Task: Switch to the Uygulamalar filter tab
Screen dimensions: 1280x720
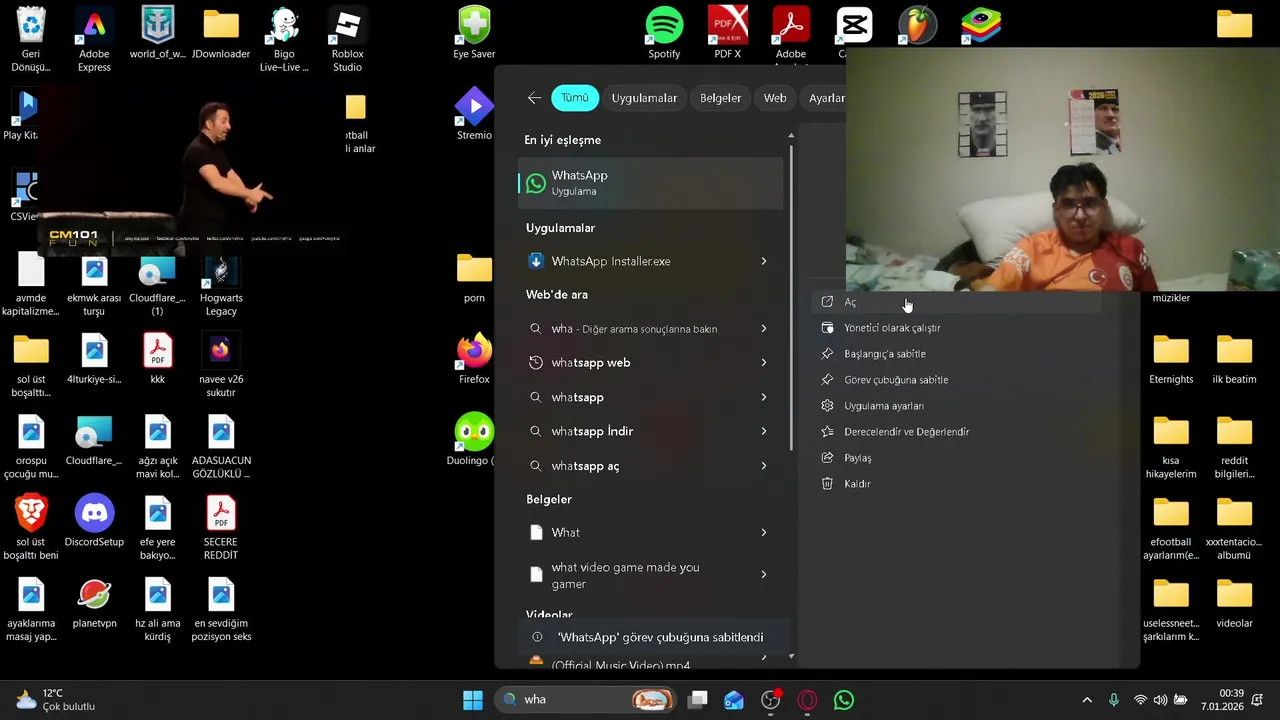Action: pyautogui.click(x=644, y=98)
